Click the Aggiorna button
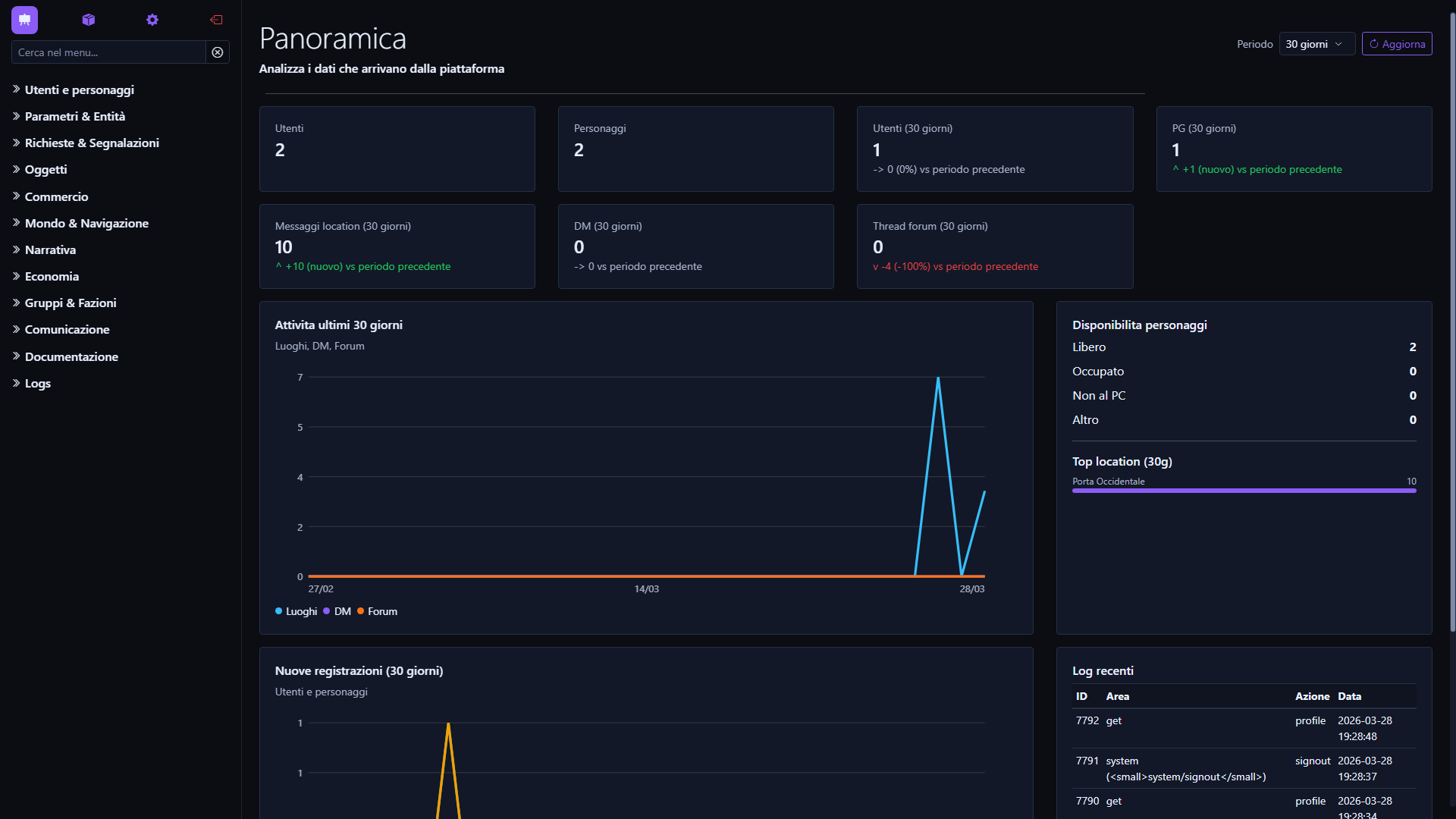Image resolution: width=1456 pixels, height=819 pixels. pyautogui.click(x=1397, y=44)
